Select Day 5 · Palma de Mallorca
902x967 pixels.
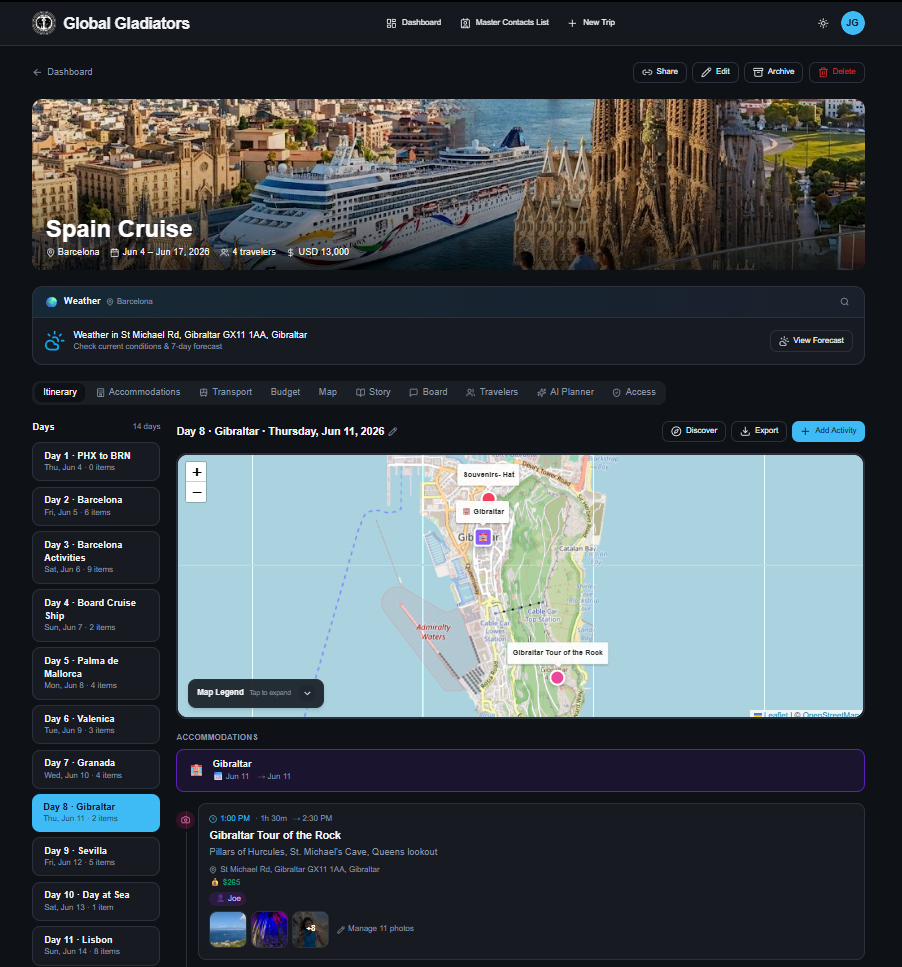click(96, 673)
